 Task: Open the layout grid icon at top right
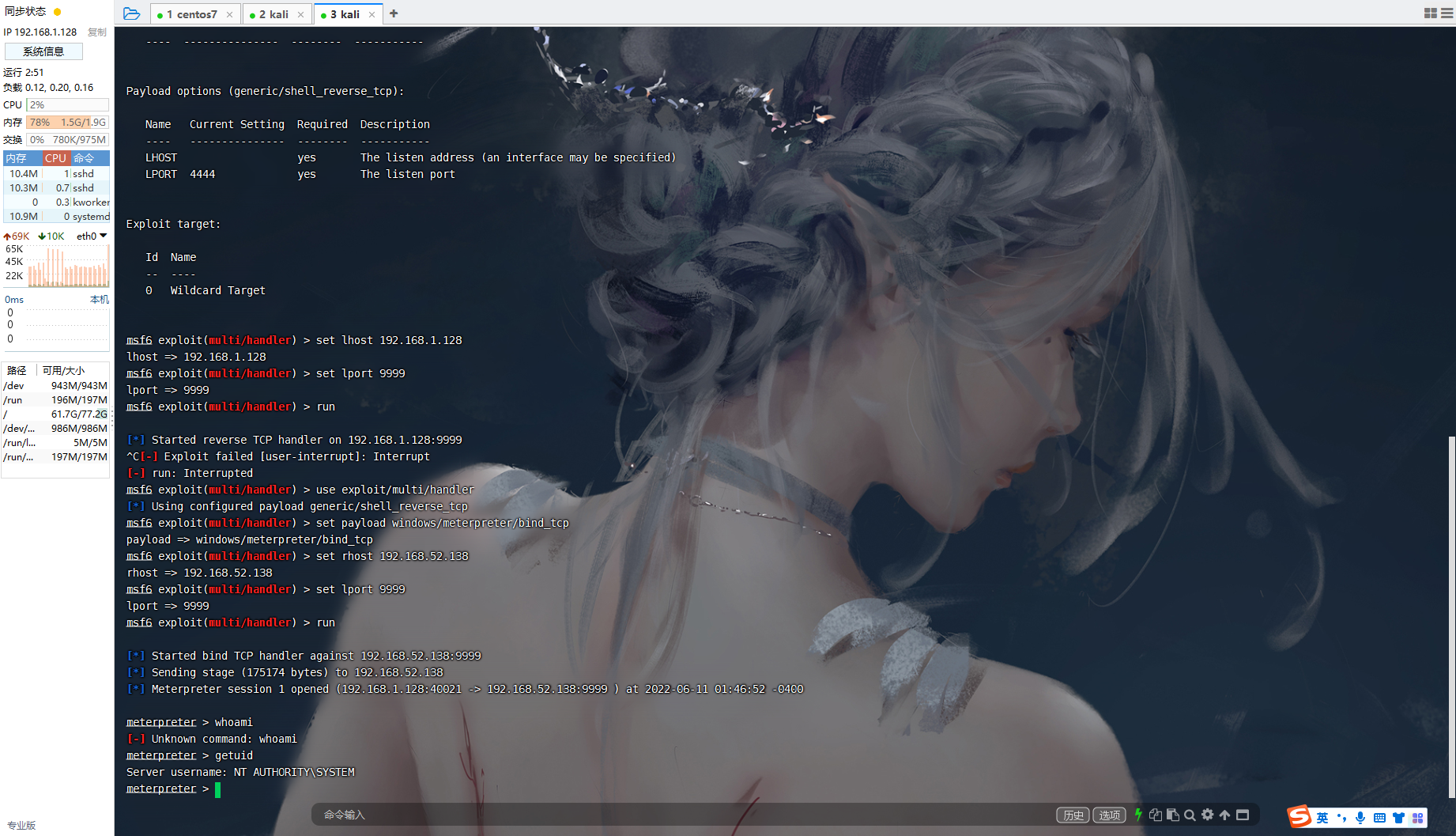(x=1430, y=13)
